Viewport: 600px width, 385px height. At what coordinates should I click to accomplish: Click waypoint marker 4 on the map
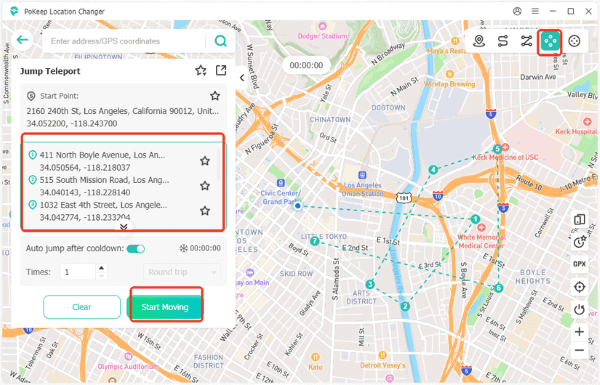(433, 169)
